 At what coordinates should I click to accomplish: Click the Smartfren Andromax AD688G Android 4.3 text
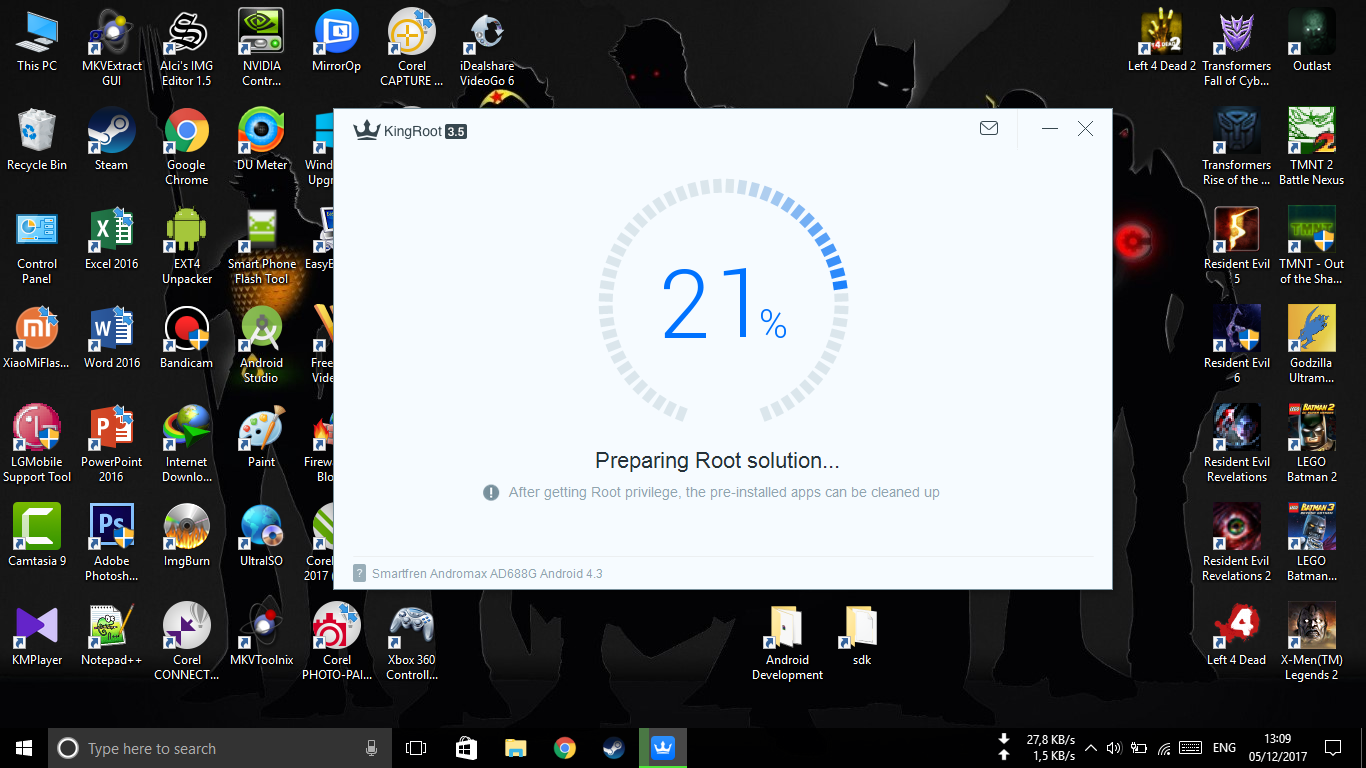[487, 574]
